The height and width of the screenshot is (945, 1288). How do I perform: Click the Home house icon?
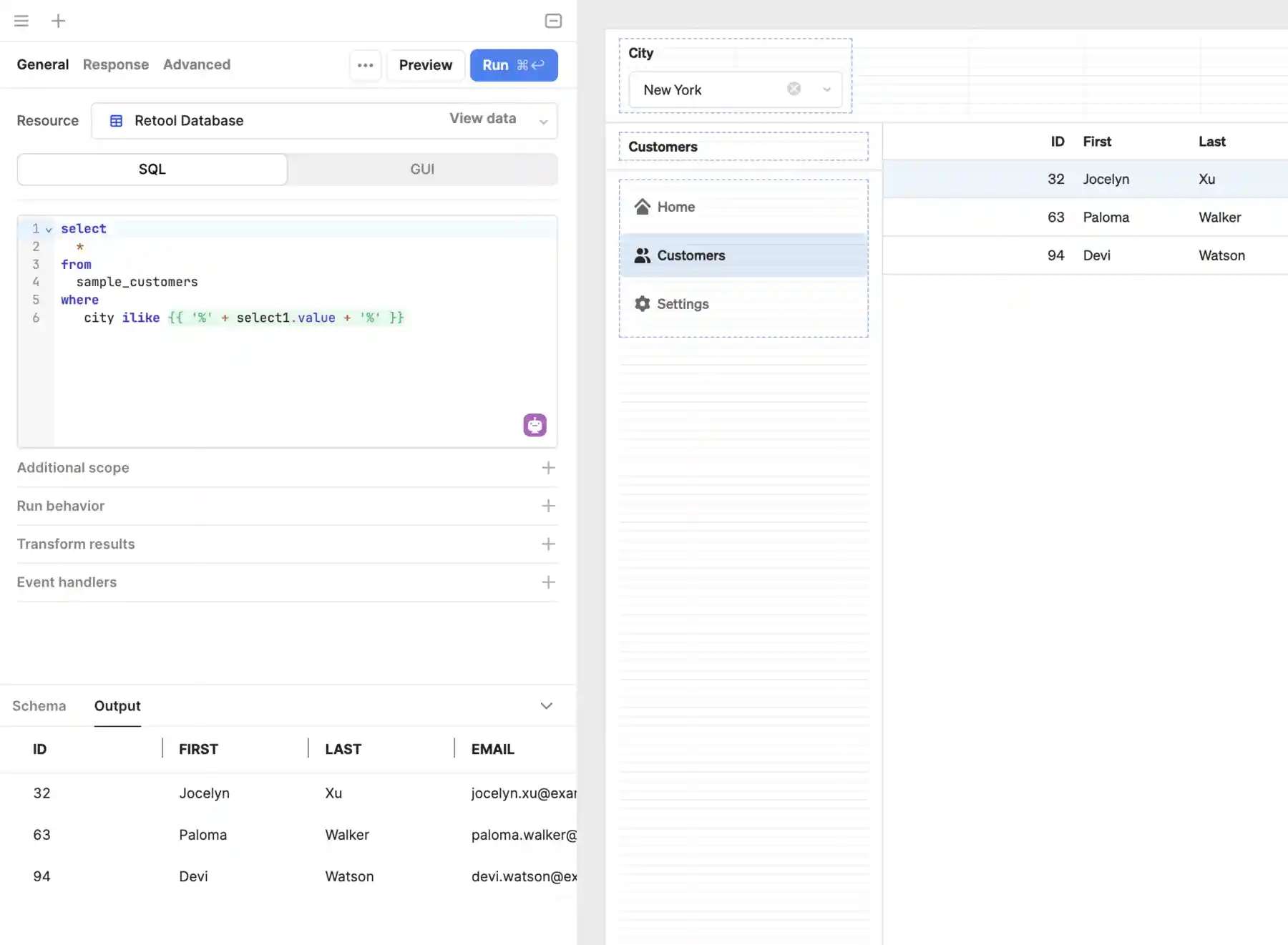pos(643,207)
